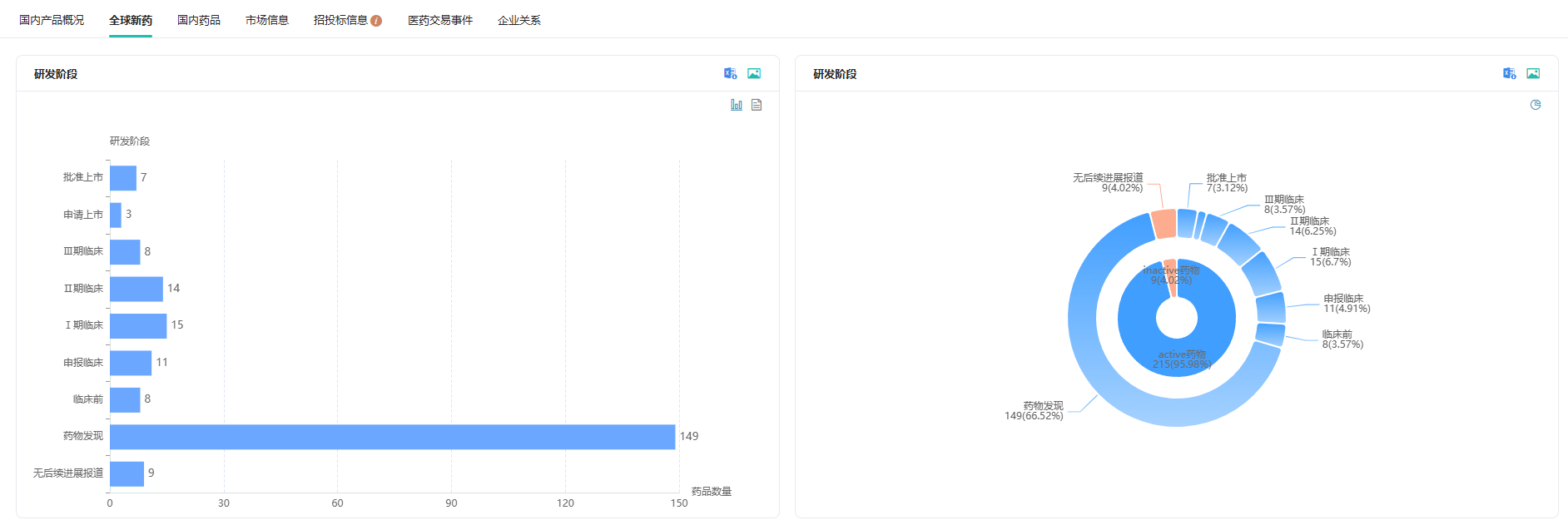The width and height of the screenshot is (1568, 525).
Task: Switch to the 国内药品 tab
Action: pos(199,20)
